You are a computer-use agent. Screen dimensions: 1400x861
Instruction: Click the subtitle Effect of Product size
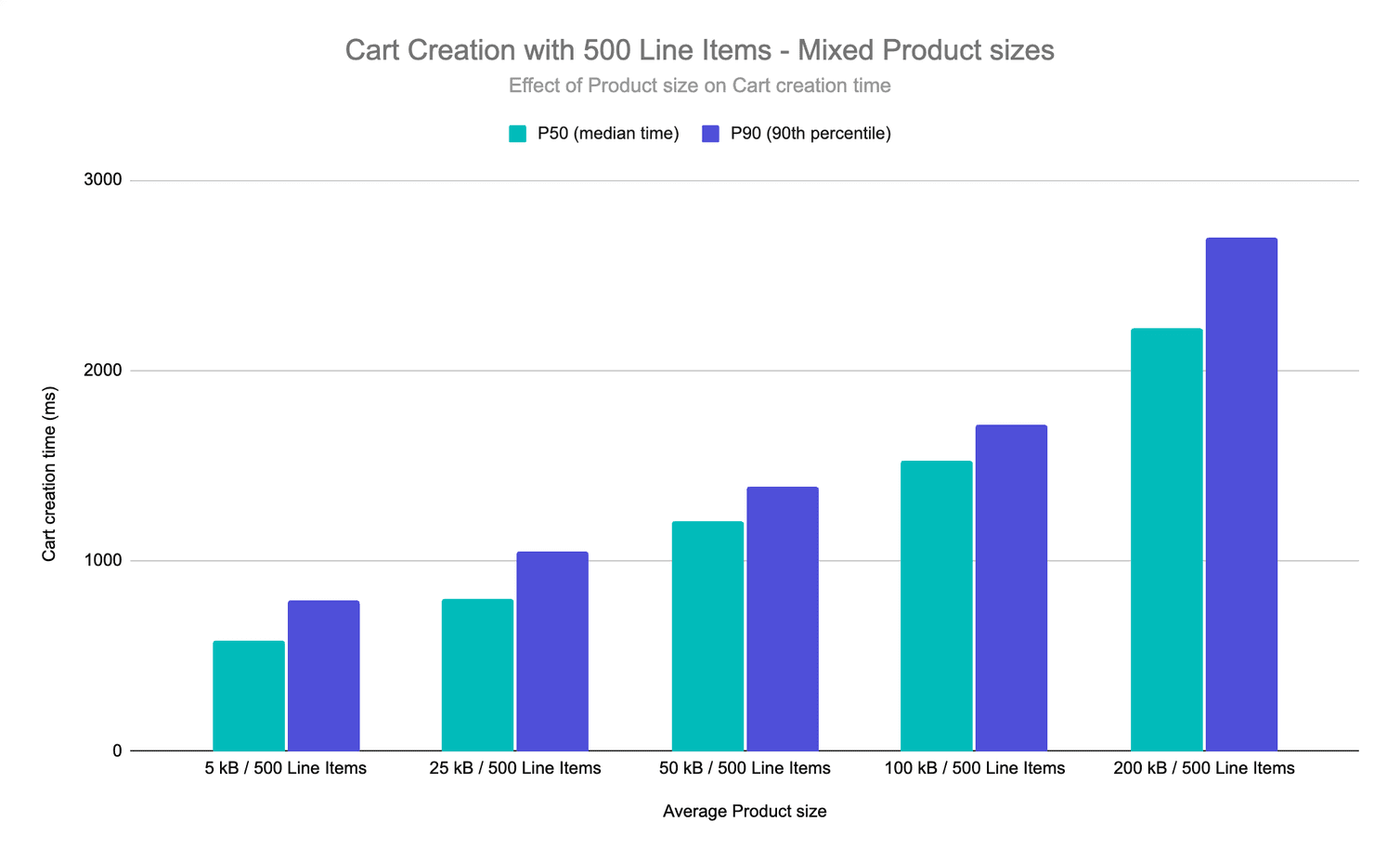coord(699,86)
